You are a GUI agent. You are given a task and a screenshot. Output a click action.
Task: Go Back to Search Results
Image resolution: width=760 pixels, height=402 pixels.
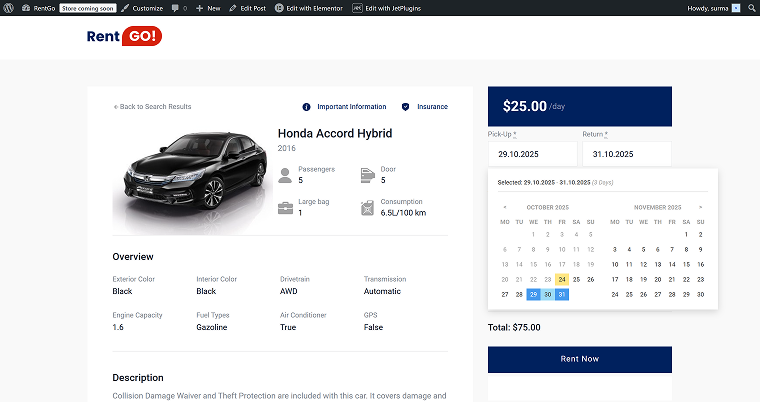click(152, 107)
